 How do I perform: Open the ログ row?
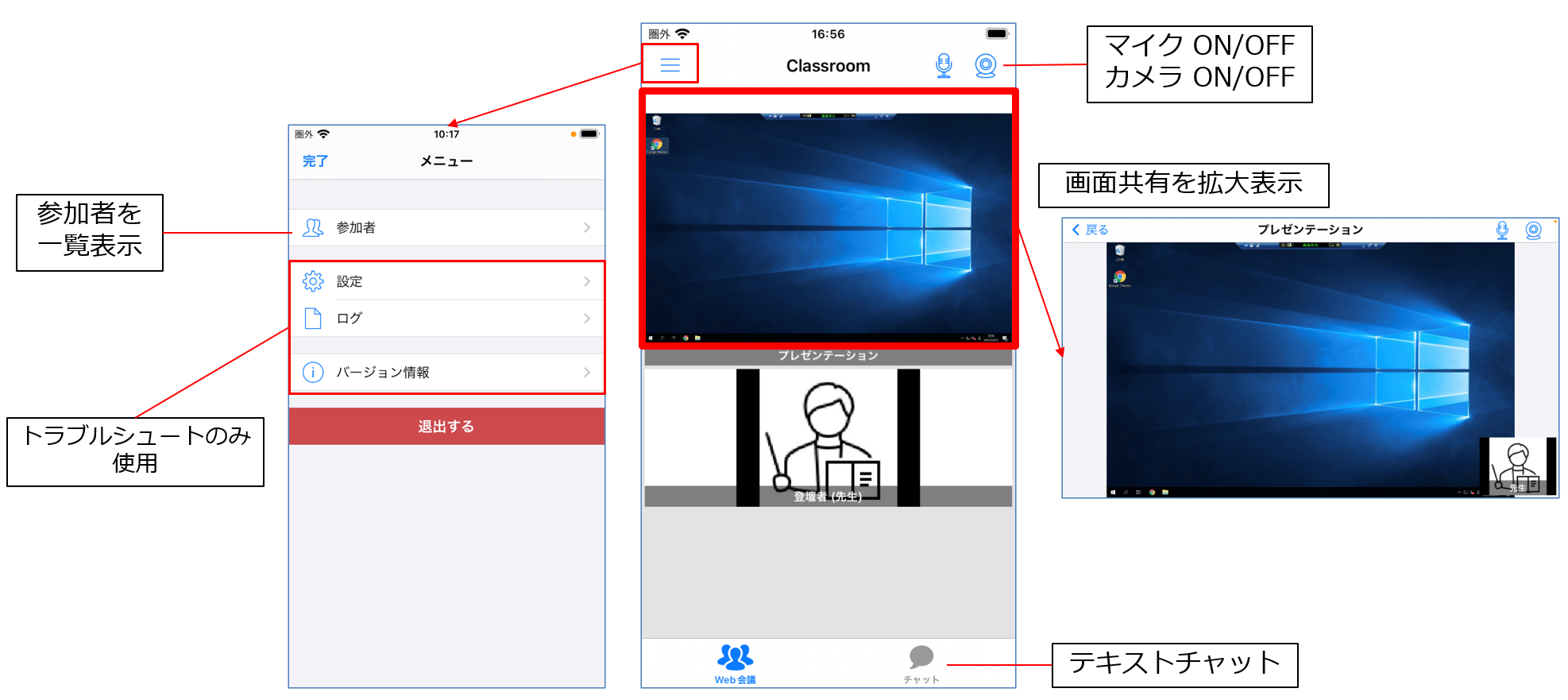[446, 319]
